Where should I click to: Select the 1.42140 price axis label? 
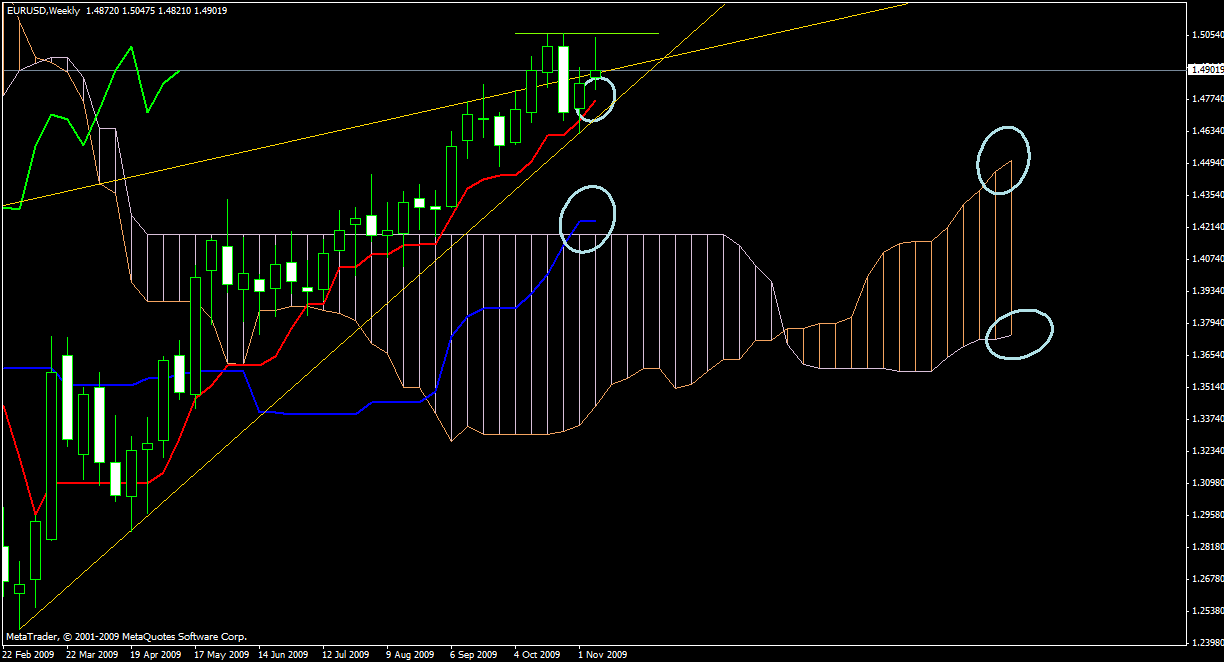point(1208,227)
